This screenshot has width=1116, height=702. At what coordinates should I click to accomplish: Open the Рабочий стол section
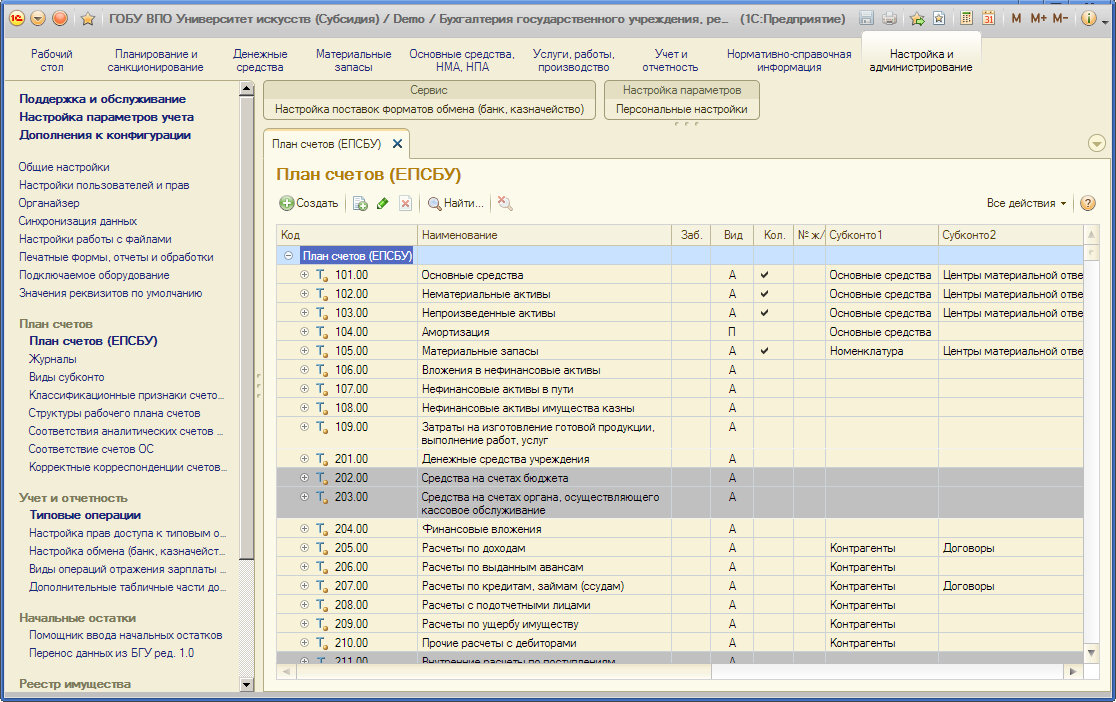(x=51, y=61)
